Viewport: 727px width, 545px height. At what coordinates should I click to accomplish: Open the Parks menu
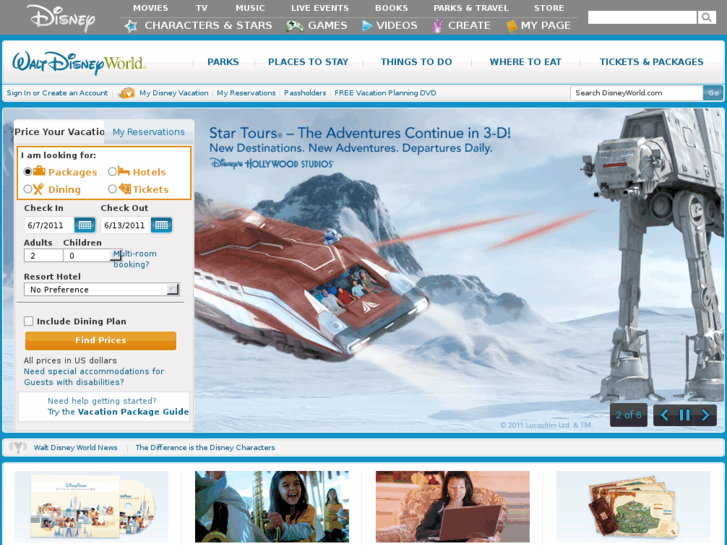coord(223,62)
